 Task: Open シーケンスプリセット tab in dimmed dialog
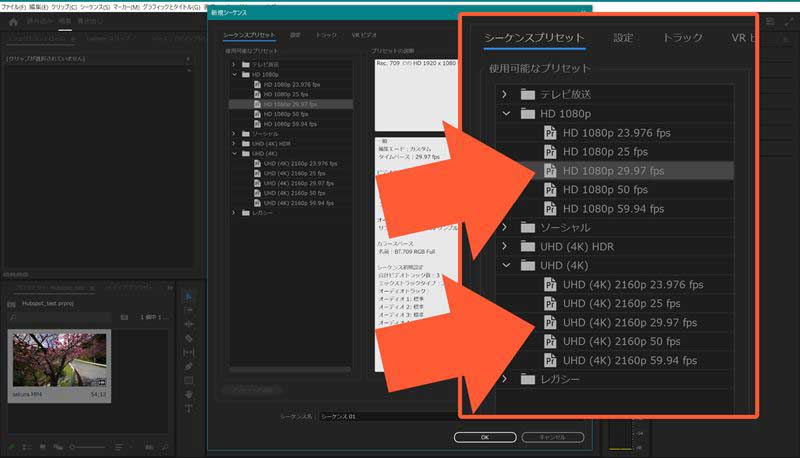point(249,35)
